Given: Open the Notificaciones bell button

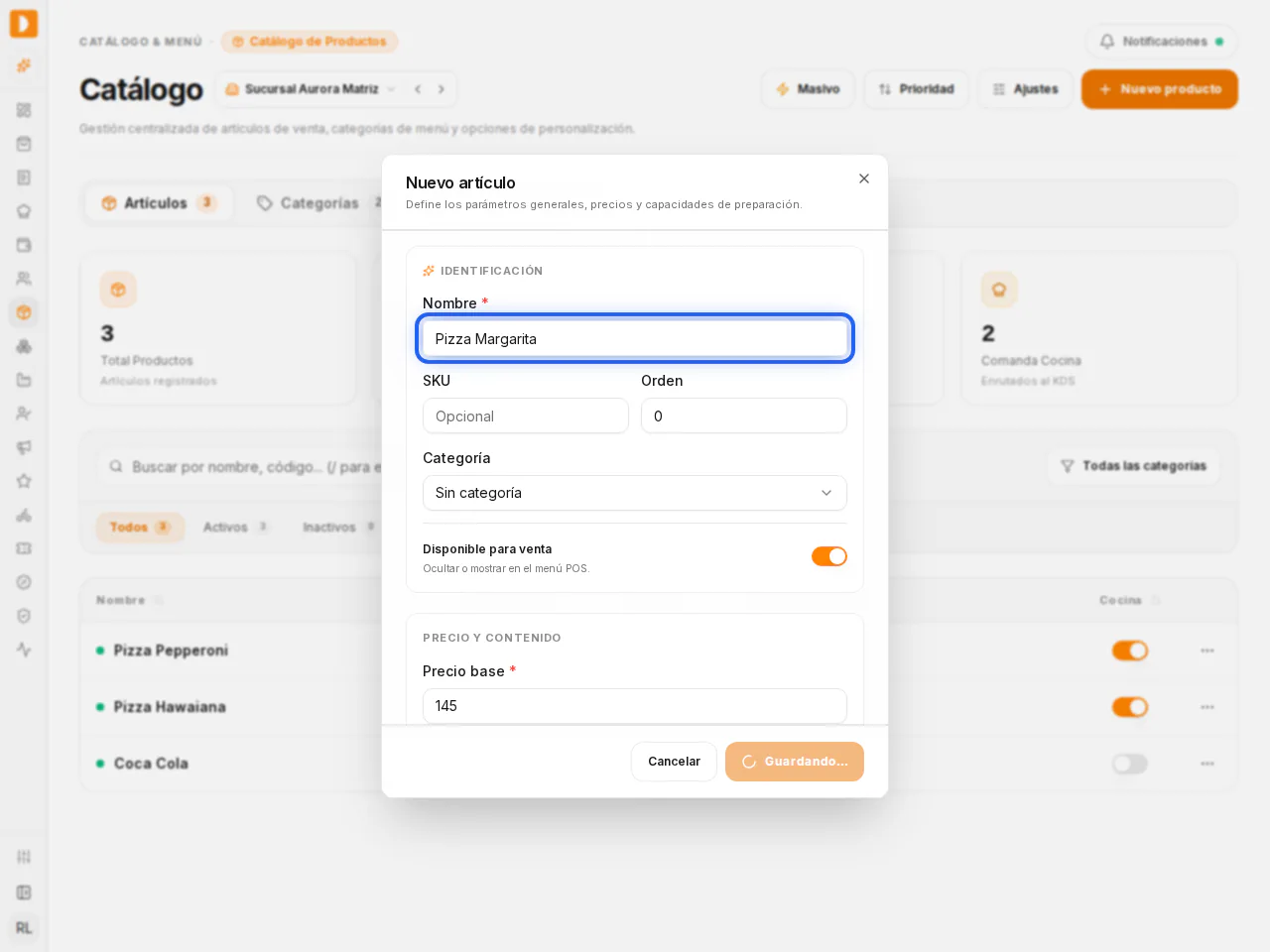Looking at the screenshot, I should tap(1162, 42).
